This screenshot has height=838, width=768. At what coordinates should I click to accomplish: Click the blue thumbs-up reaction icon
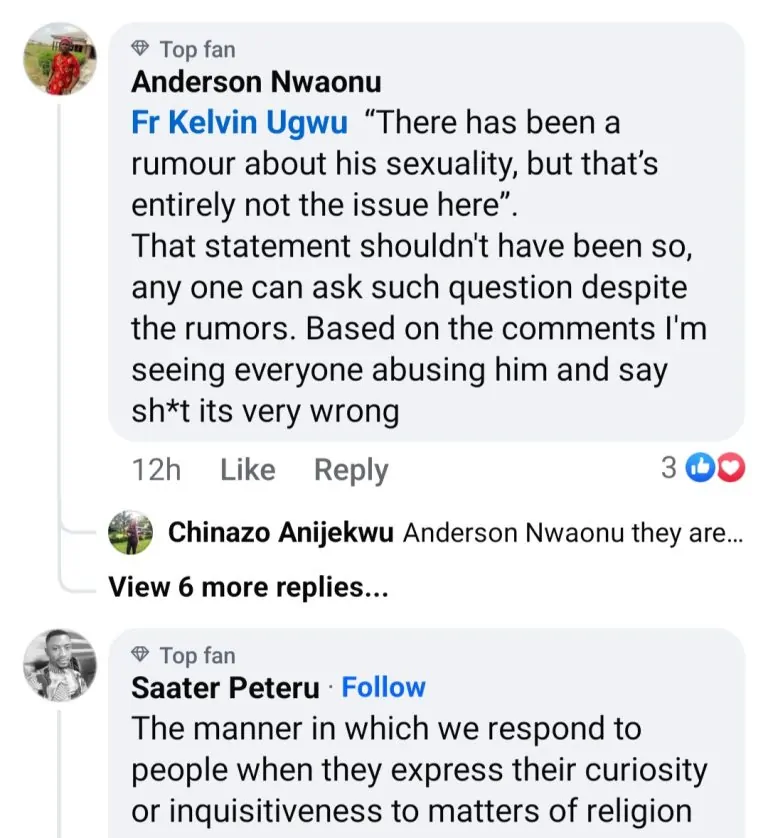pos(702,467)
